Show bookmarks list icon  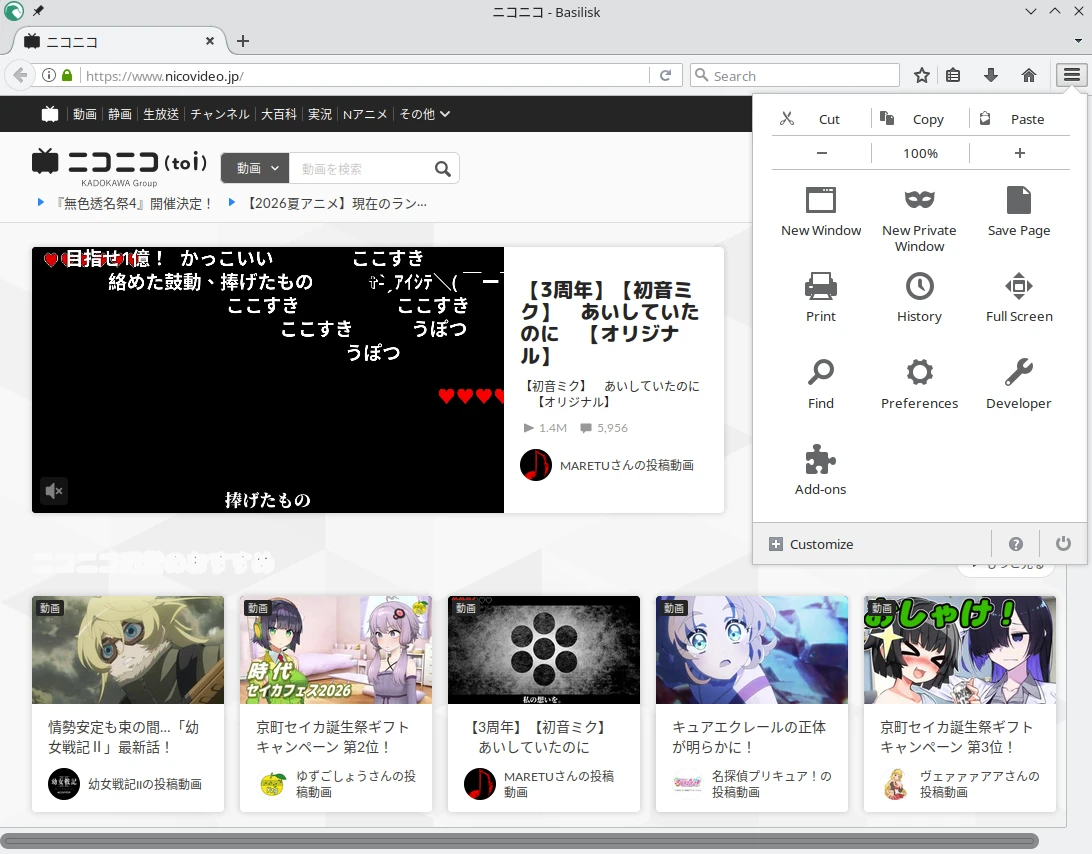(953, 75)
